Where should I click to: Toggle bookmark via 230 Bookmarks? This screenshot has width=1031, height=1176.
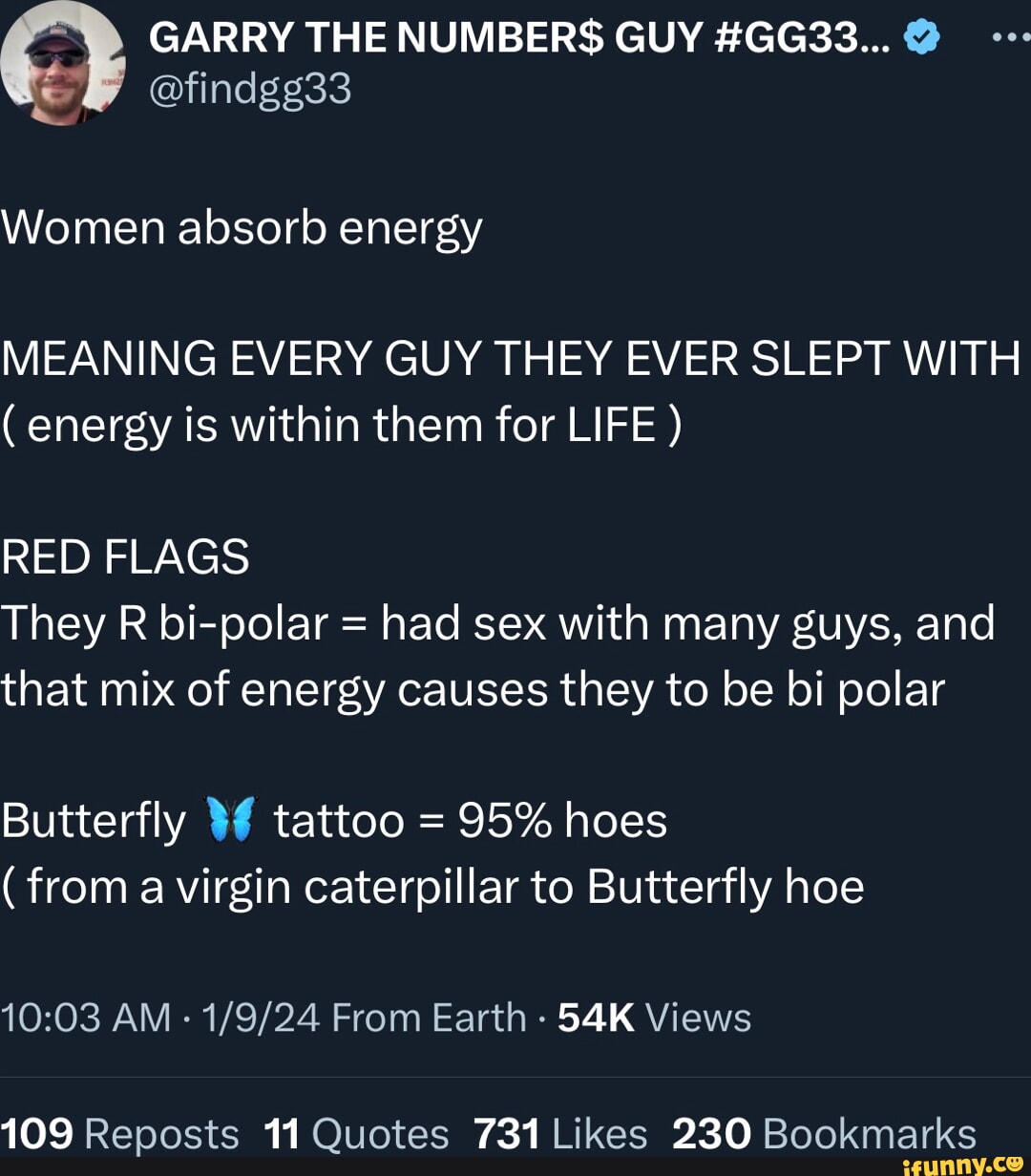click(824, 1133)
